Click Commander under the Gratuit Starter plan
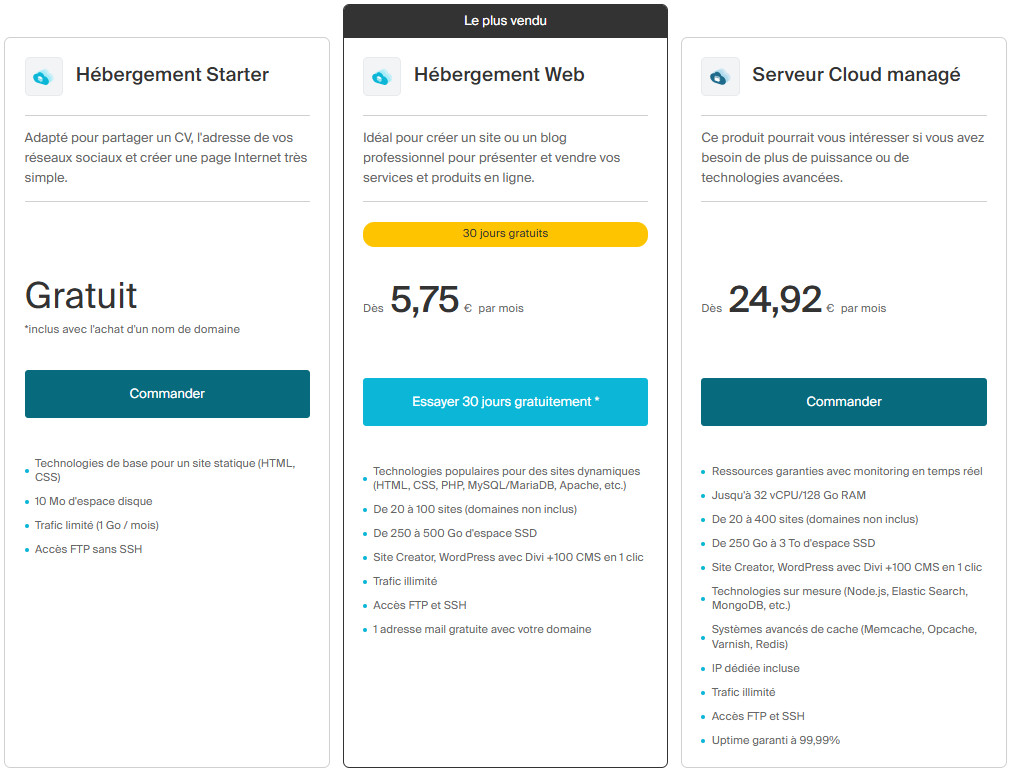1014x777 pixels. pyautogui.click(x=167, y=394)
